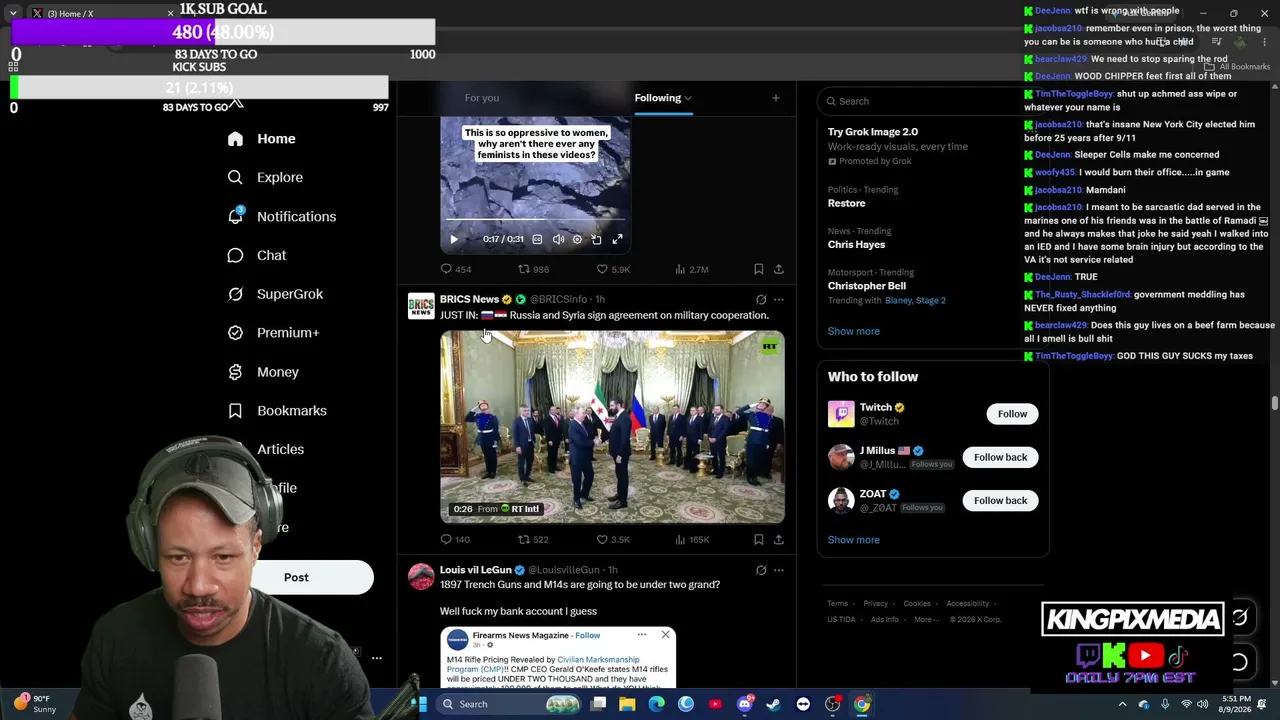Open Articles in the sidebar
1280x720 pixels.
tap(280, 450)
